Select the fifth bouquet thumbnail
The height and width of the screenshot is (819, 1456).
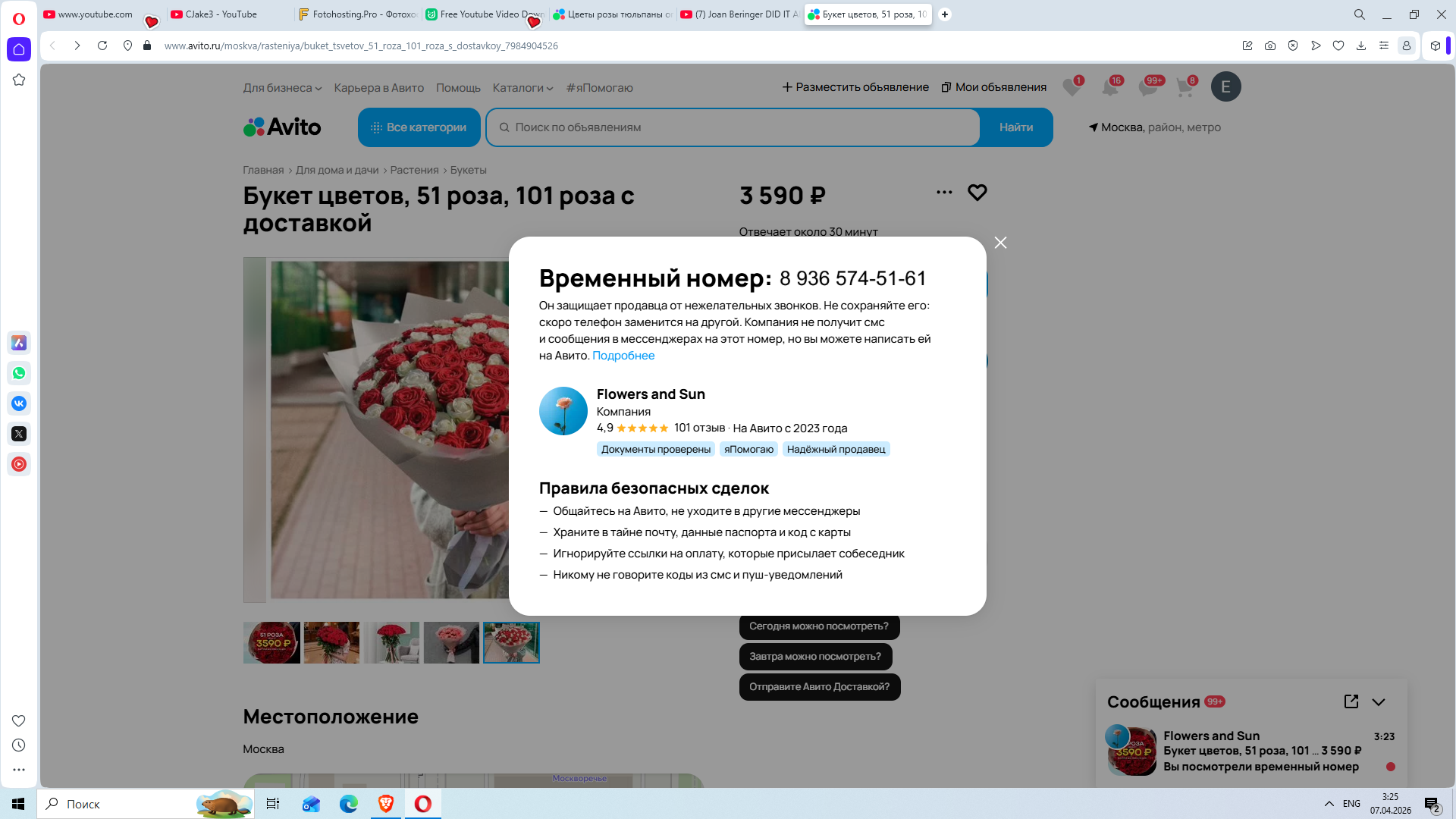click(x=511, y=642)
